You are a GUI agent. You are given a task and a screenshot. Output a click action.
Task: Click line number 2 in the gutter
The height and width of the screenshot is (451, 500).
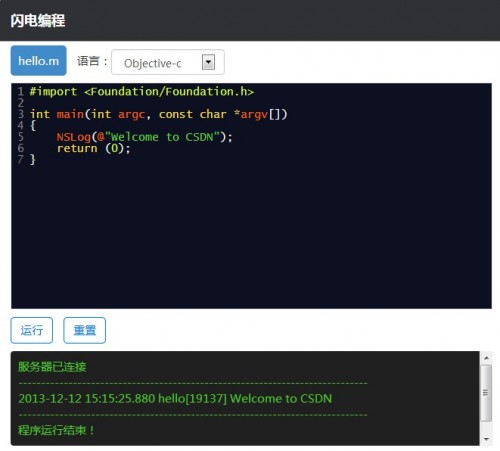[21, 103]
